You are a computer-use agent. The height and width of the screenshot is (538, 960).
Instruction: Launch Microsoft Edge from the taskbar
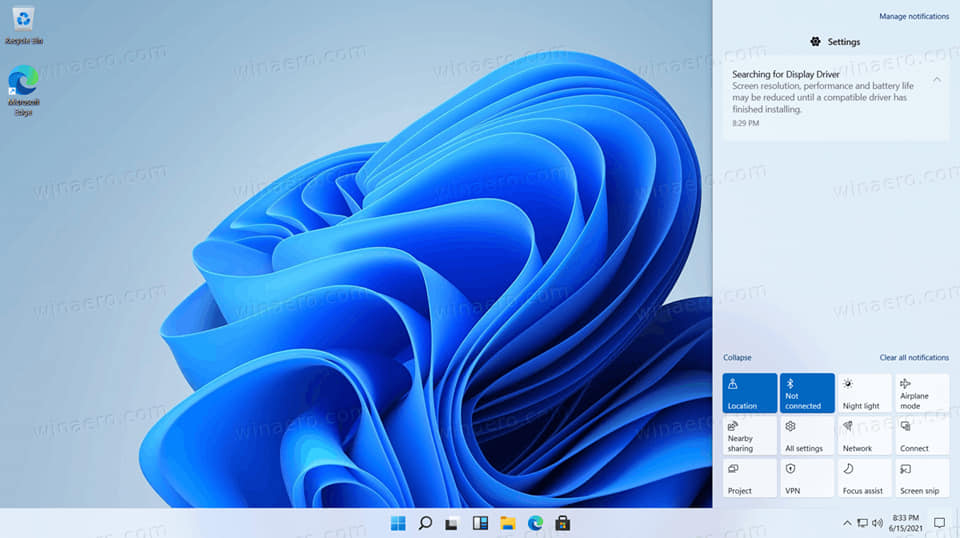[x=535, y=523]
